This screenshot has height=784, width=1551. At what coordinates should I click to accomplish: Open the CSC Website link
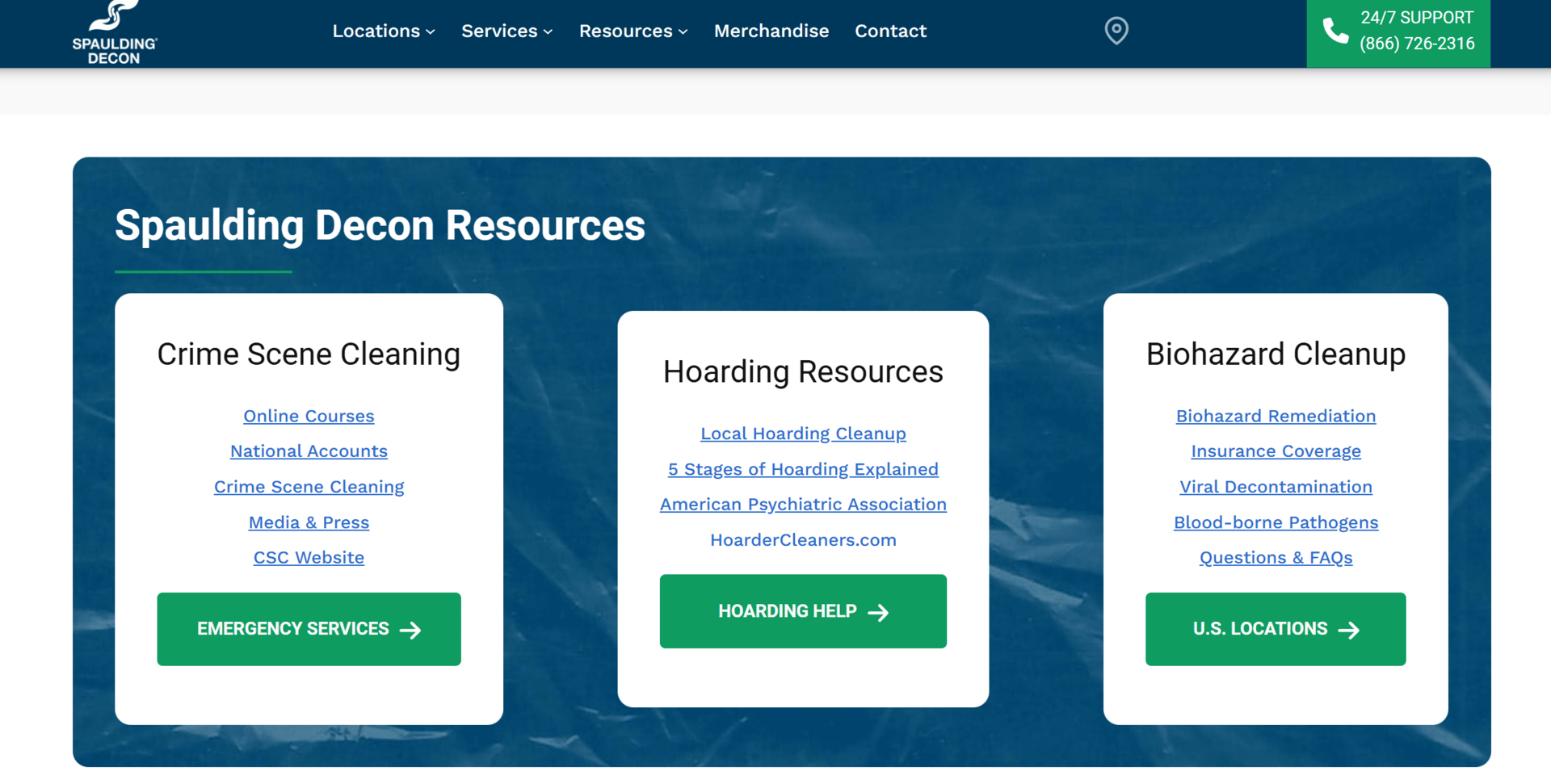coord(309,557)
